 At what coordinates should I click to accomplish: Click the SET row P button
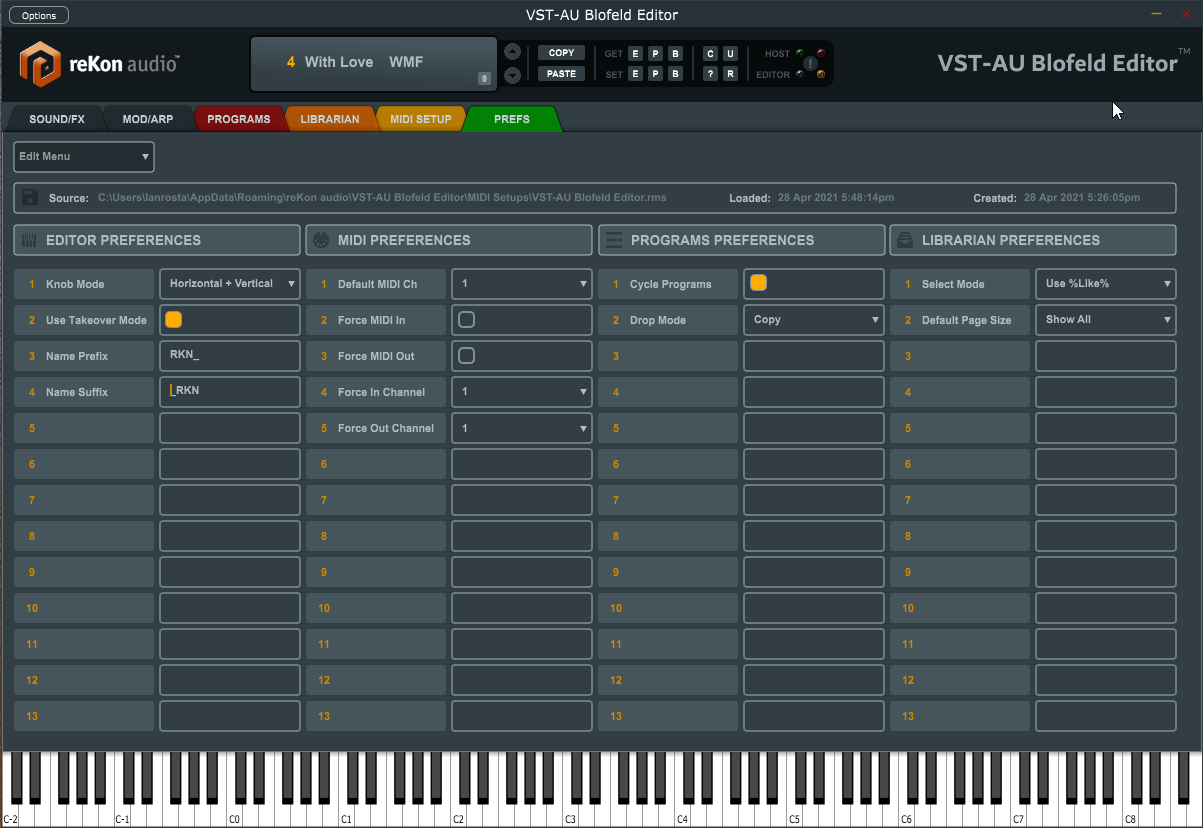coord(655,74)
